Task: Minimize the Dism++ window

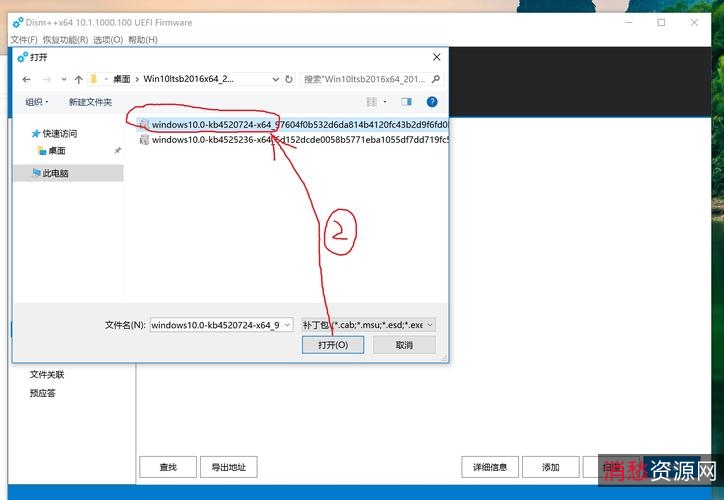Action: coord(629,22)
